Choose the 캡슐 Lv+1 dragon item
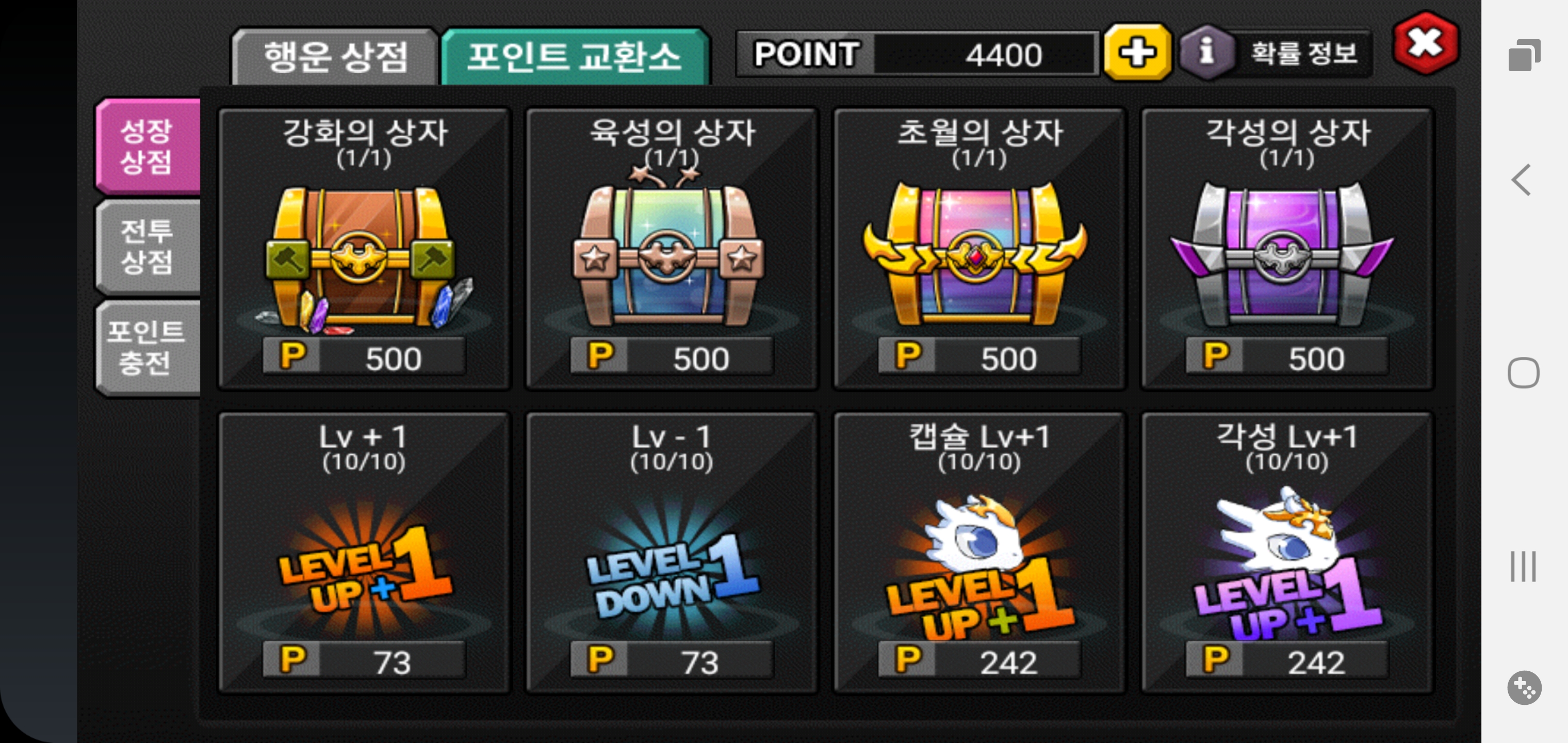1568x743 pixels. 979,553
